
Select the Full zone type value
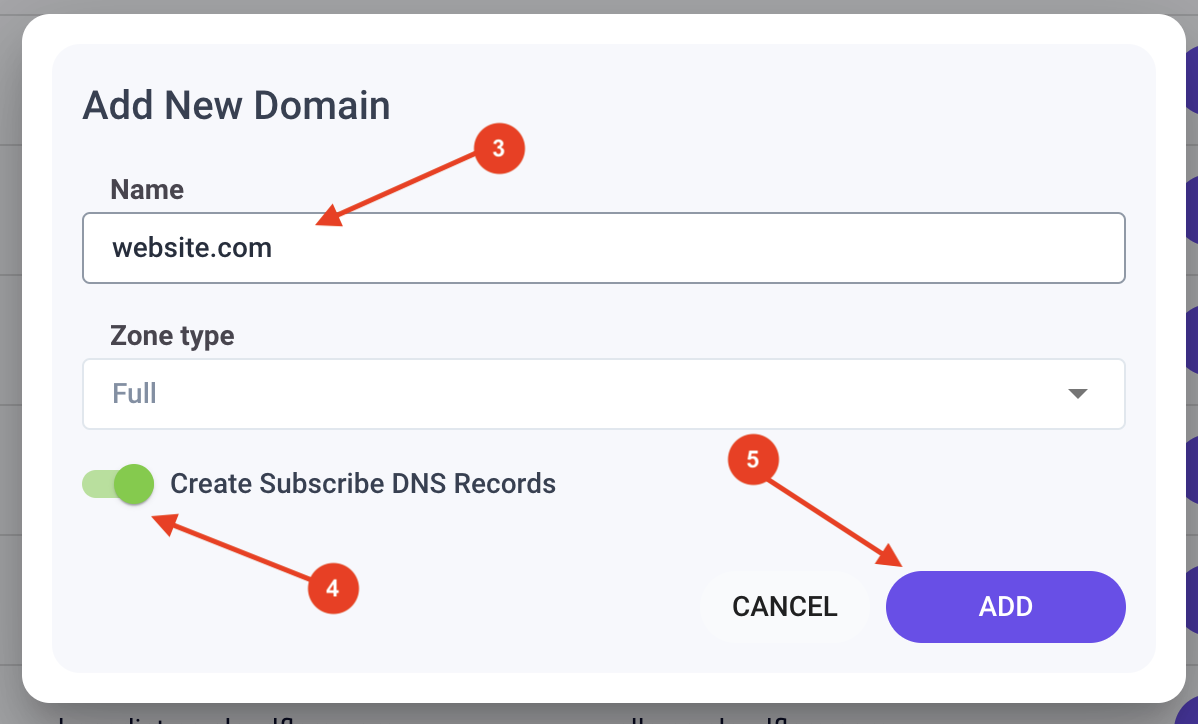click(136, 394)
